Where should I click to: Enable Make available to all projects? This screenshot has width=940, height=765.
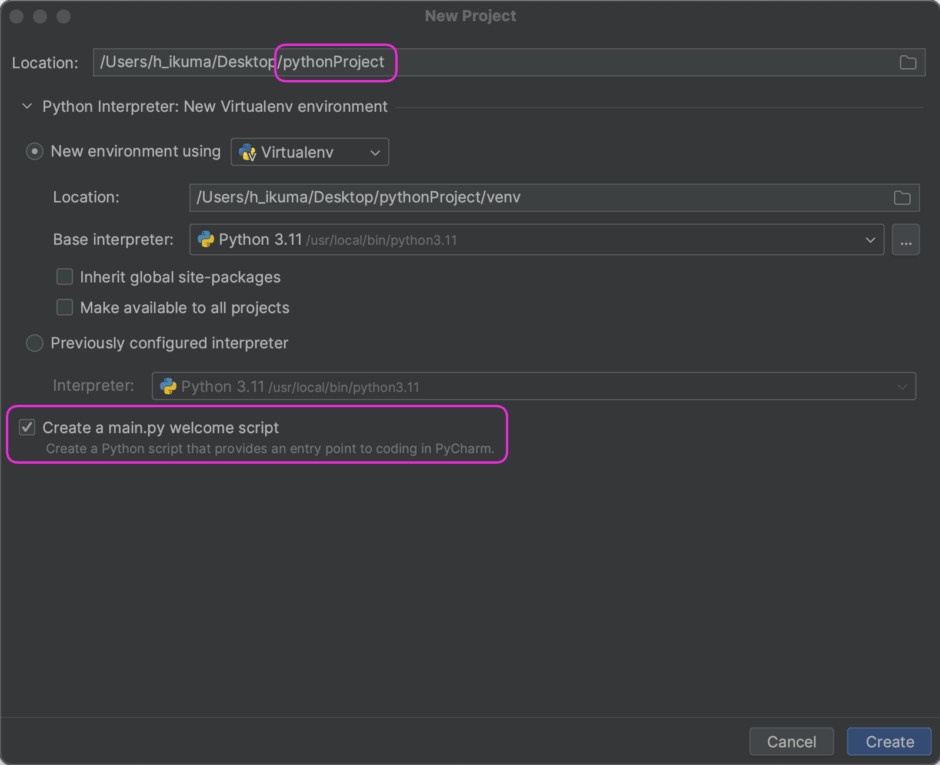pyautogui.click(x=65, y=307)
